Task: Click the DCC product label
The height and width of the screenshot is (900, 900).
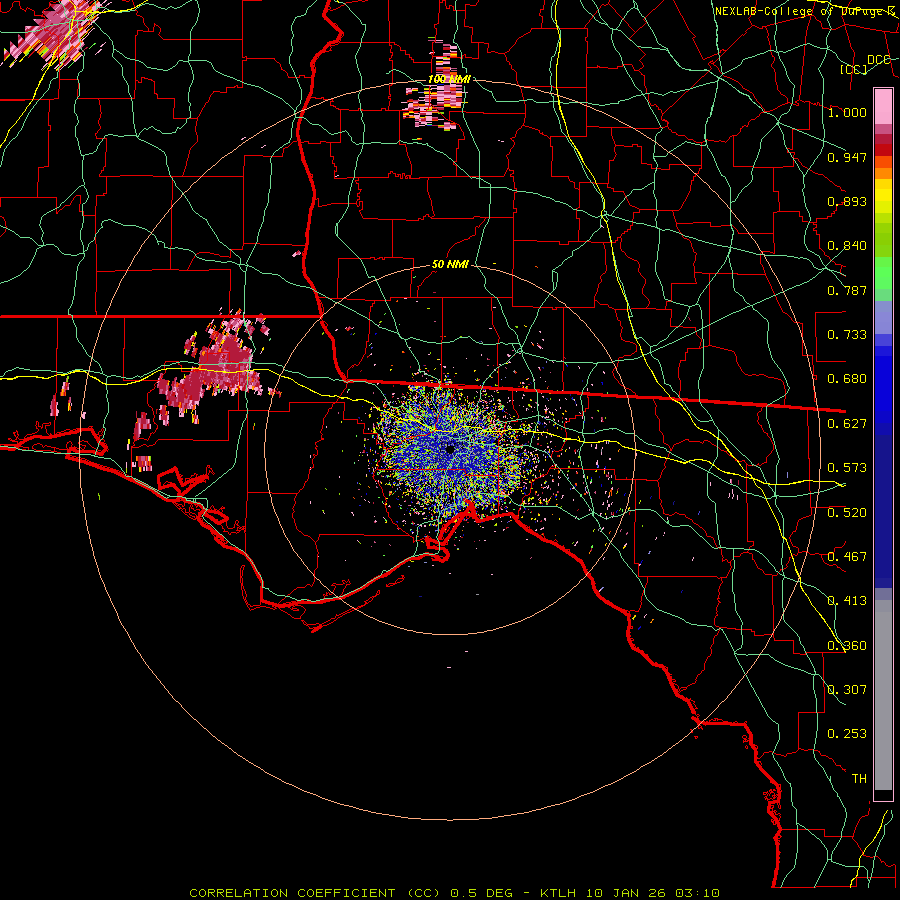Action: click(878, 60)
